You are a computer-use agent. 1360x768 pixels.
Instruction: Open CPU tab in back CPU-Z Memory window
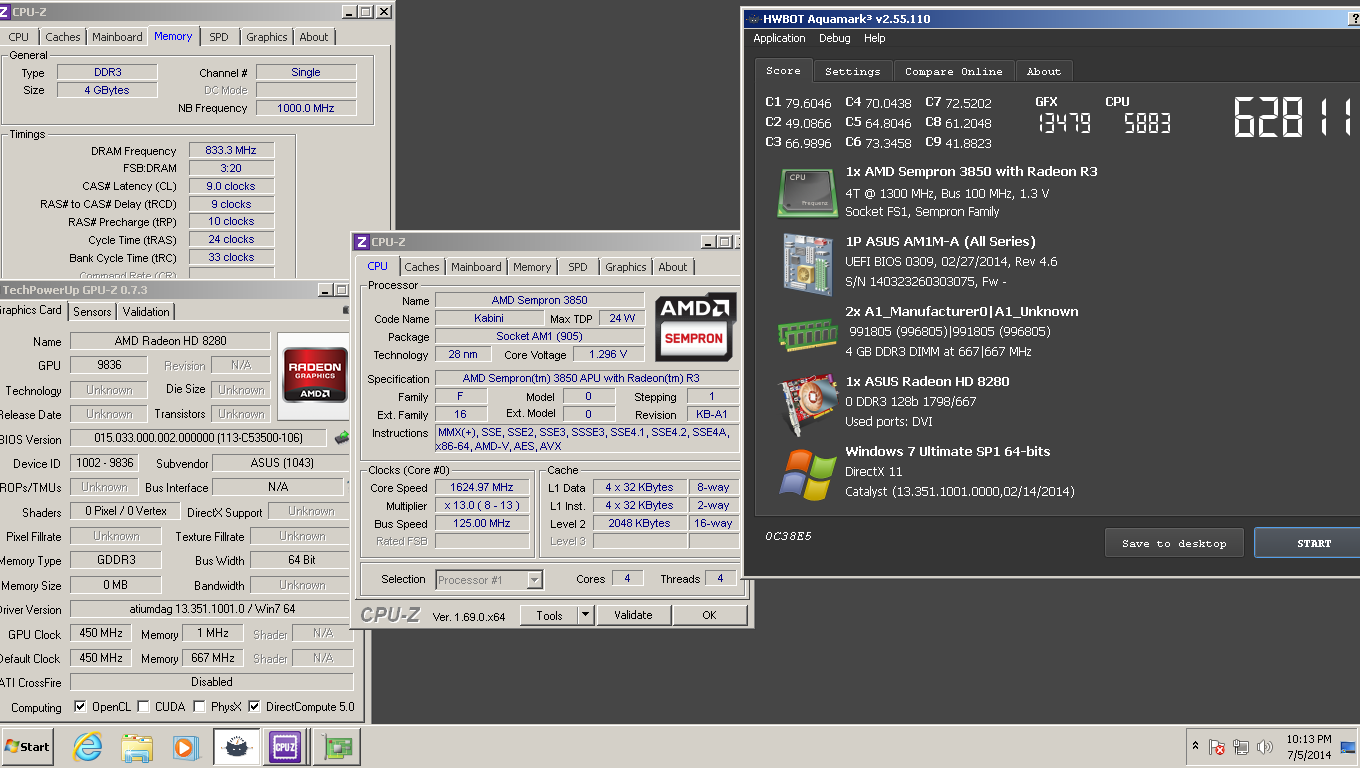[x=19, y=37]
